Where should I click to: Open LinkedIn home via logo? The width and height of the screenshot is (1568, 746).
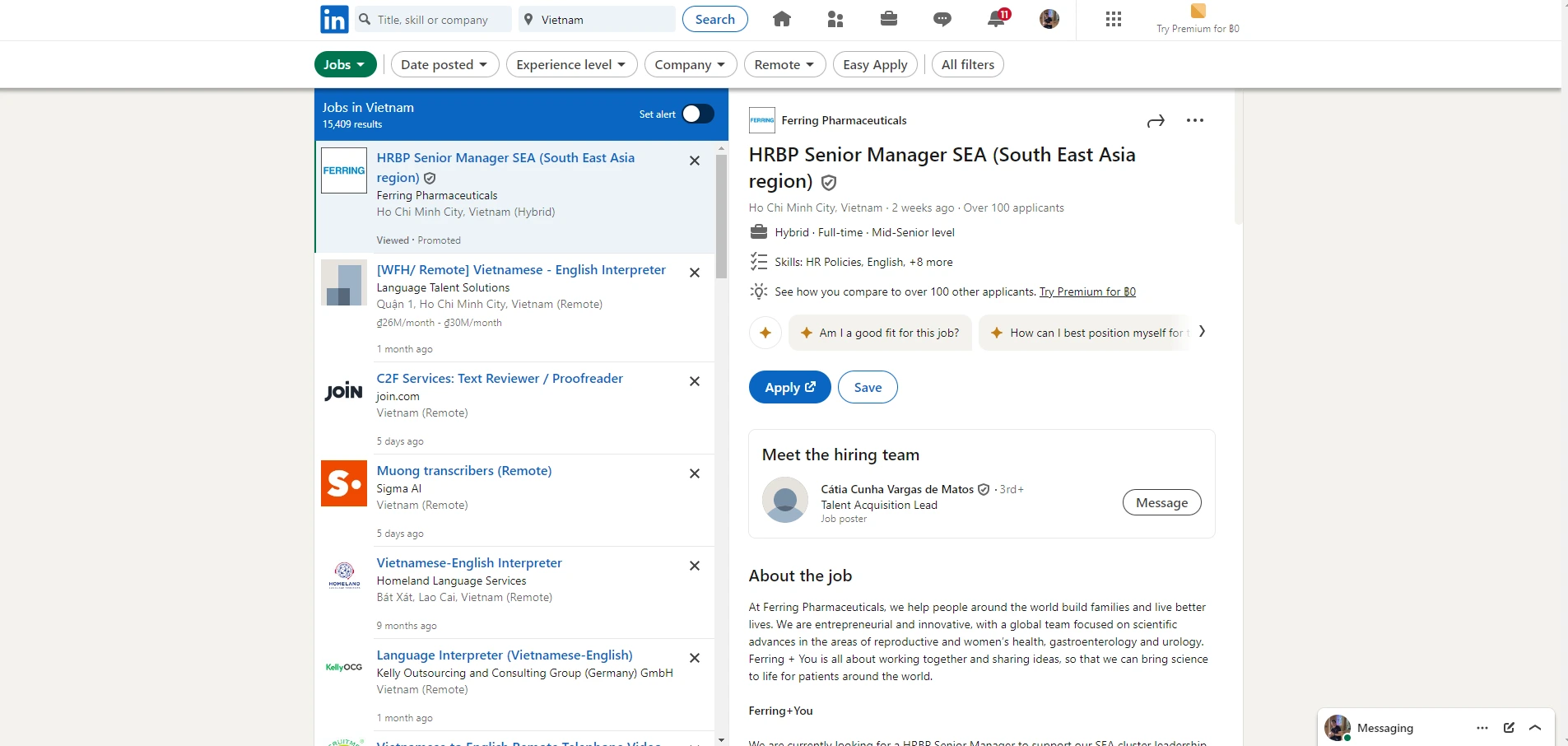(334, 19)
